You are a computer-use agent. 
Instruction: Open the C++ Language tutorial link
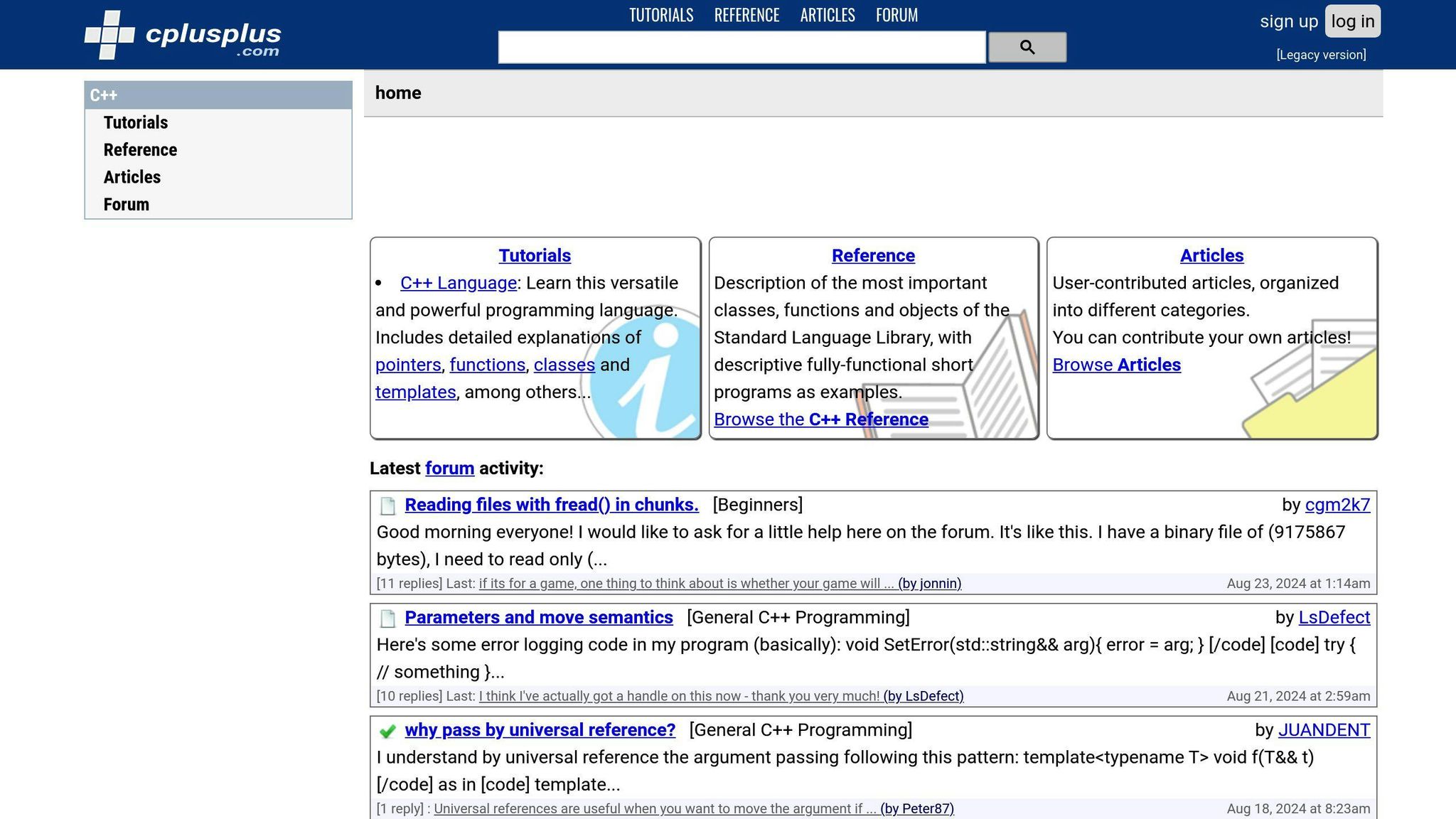tap(459, 282)
